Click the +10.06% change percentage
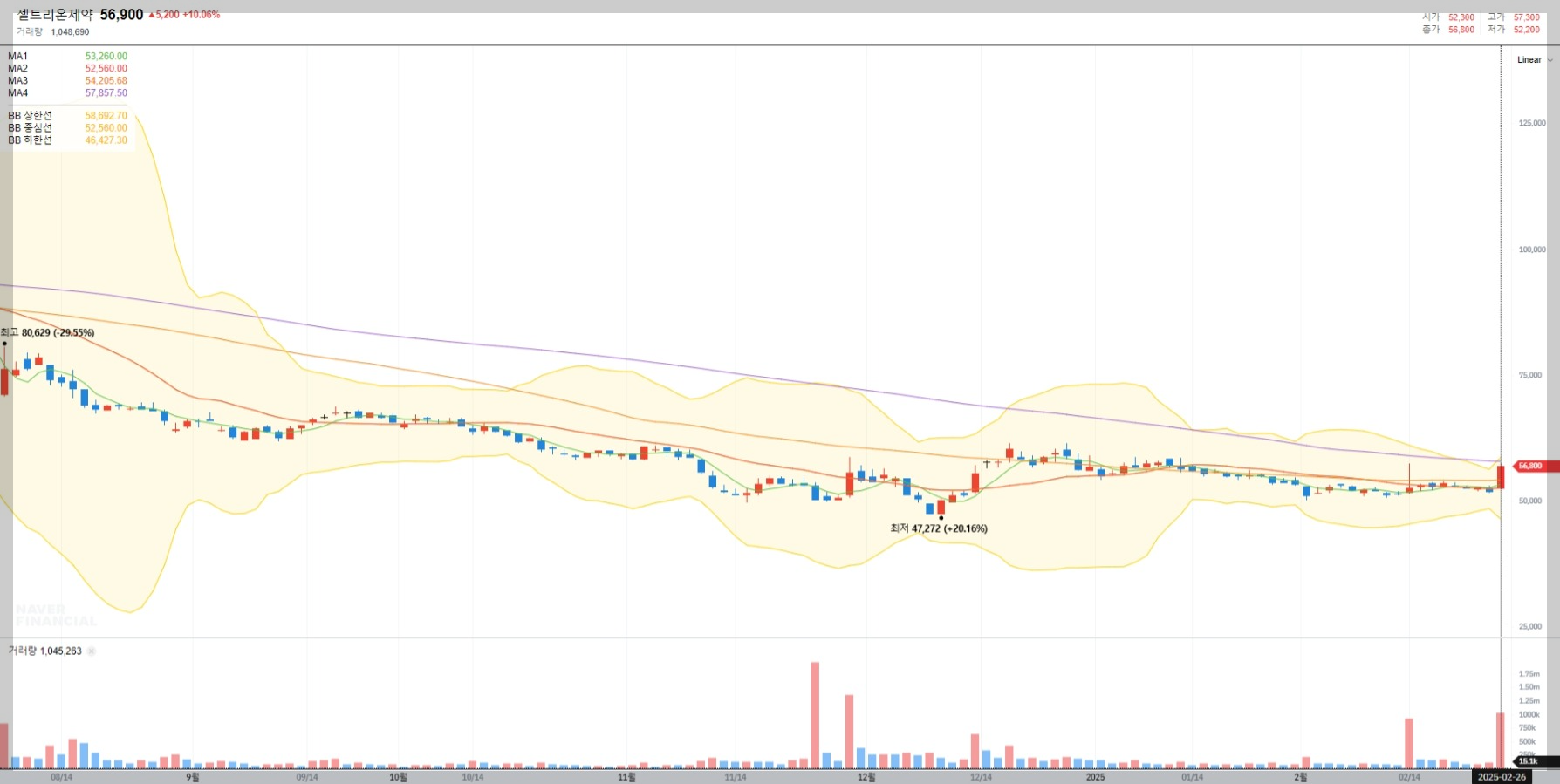The height and width of the screenshot is (784, 1560). pyautogui.click(x=202, y=15)
